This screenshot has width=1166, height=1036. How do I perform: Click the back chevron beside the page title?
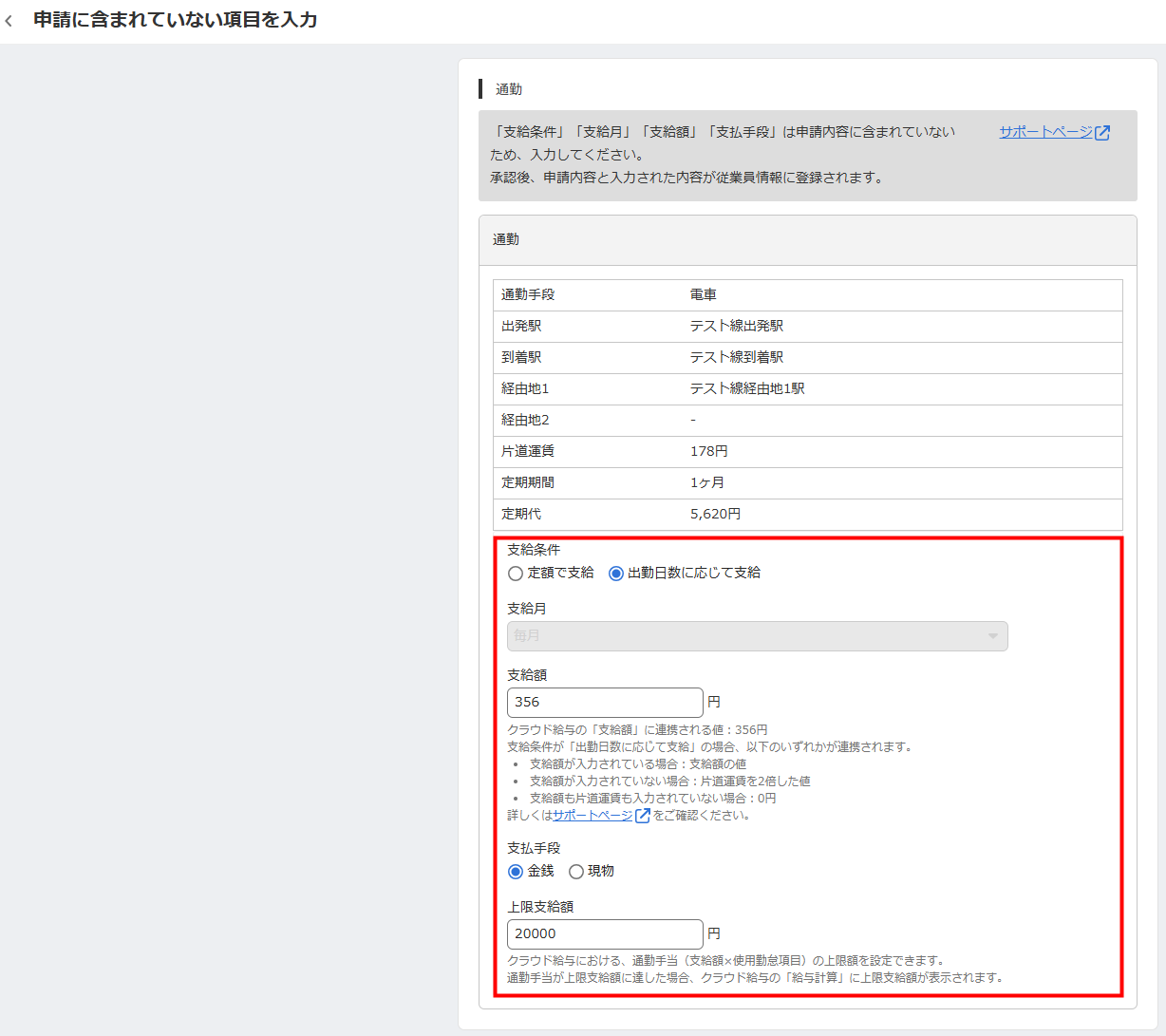(9, 21)
